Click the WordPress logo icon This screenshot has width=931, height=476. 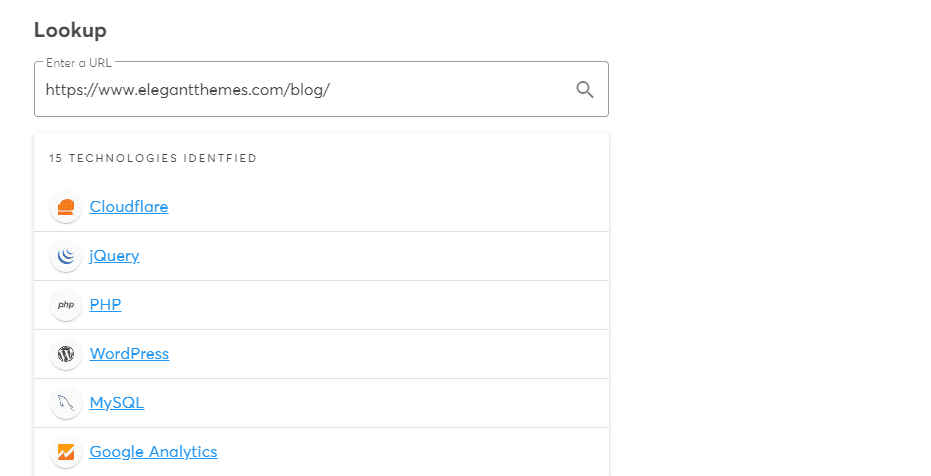click(x=66, y=354)
